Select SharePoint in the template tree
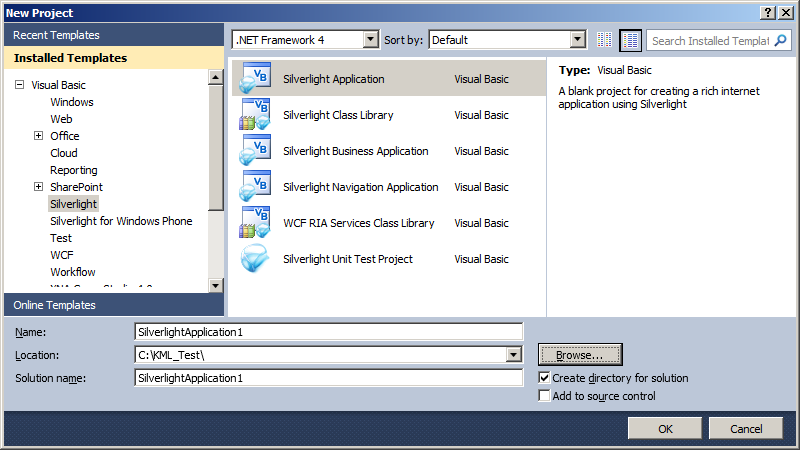This screenshot has width=800, height=450. click(x=77, y=187)
